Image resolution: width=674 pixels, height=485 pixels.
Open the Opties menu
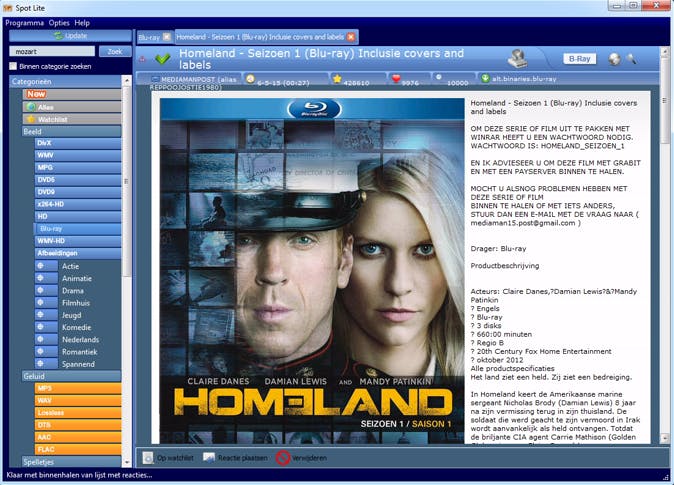pyautogui.click(x=59, y=23)
